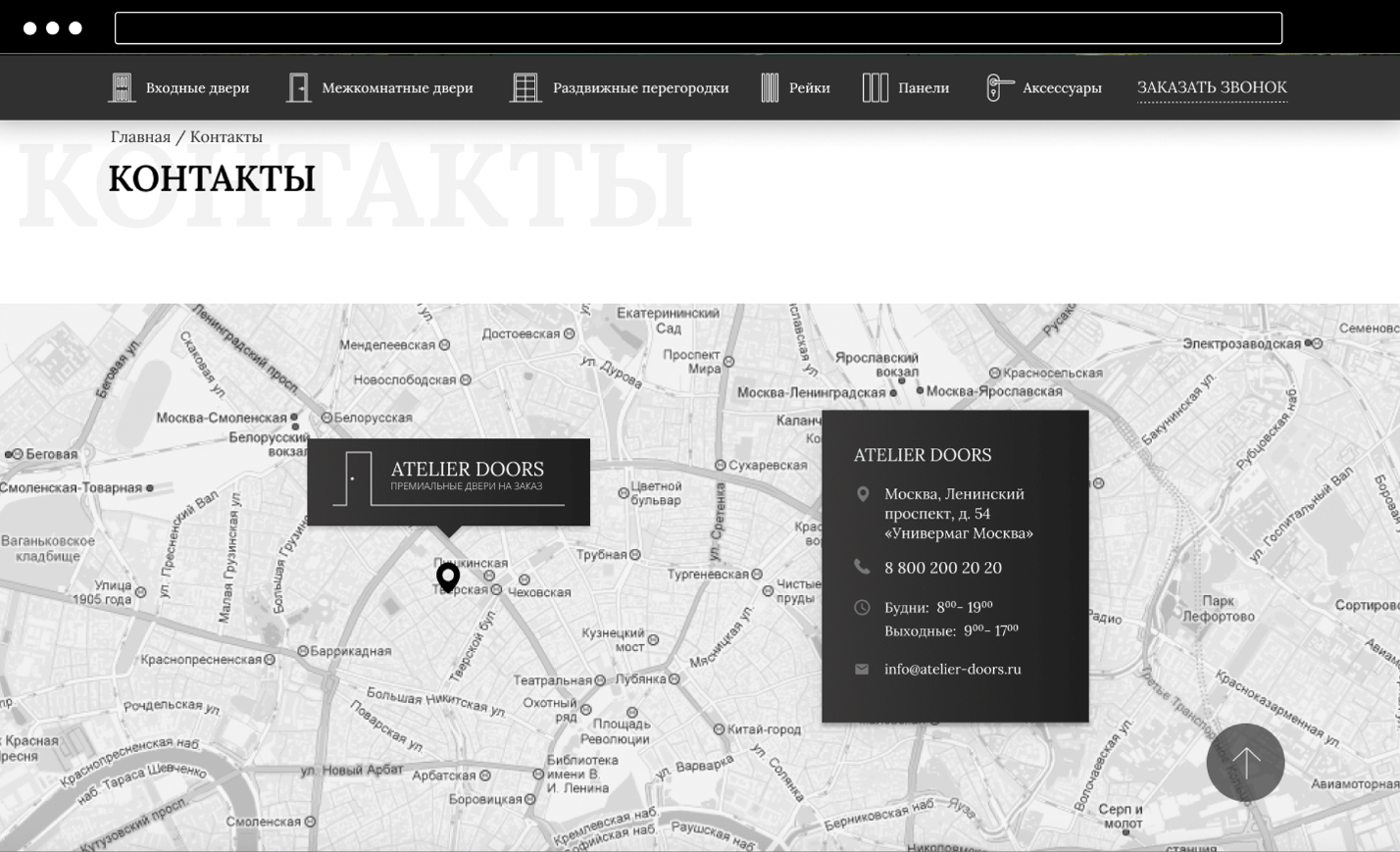The width and height of the screenshot is (1400, 852).
Task: Click the Рейки slats icon
Action: (770, 87)
